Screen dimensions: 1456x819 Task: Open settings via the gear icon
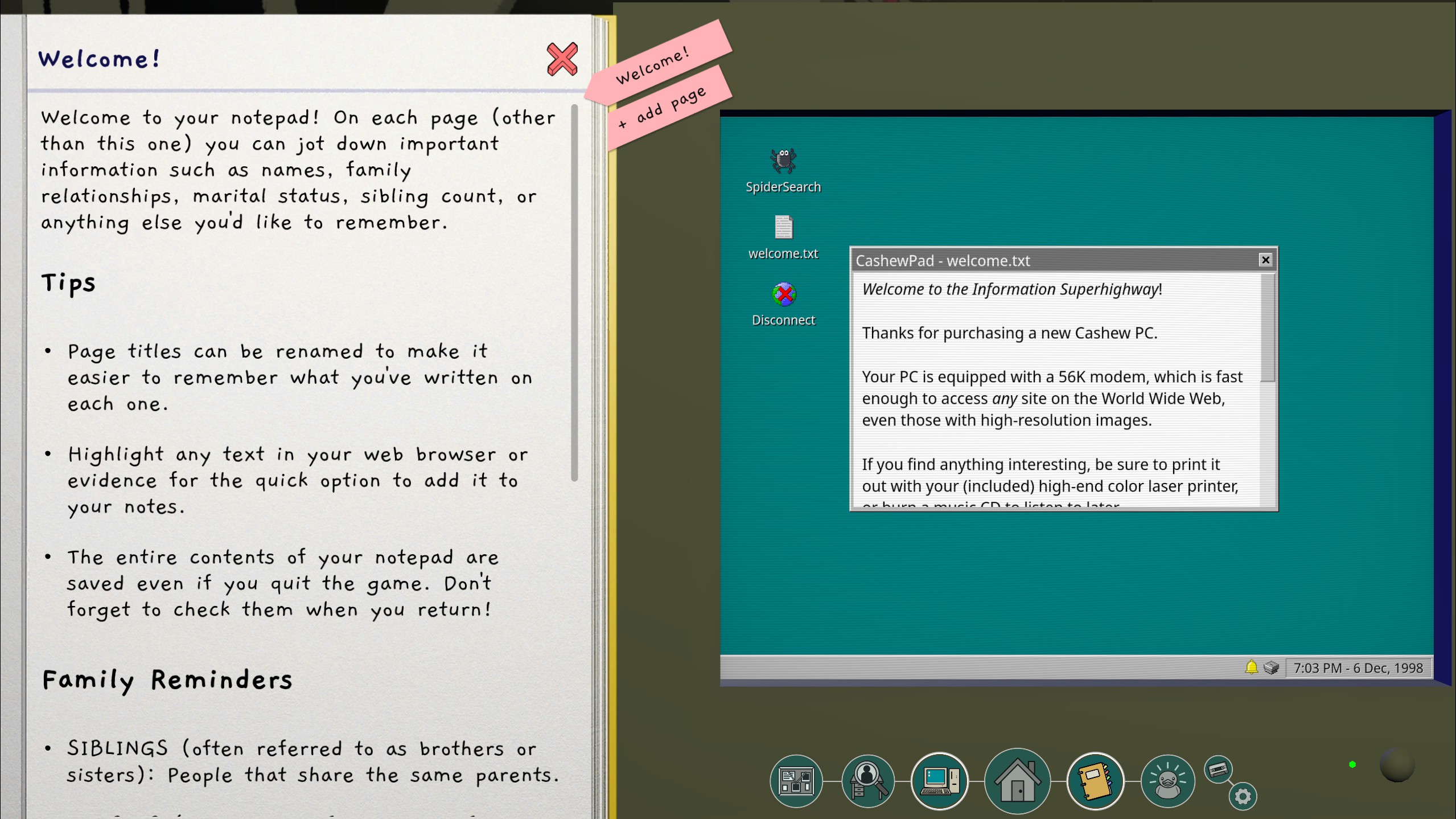[x=1243, y=796]
